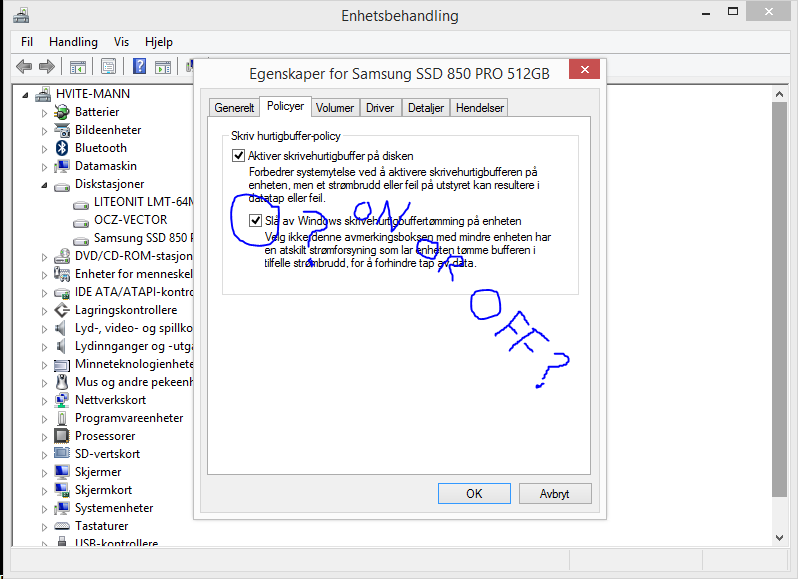Image resolution: width=798 pixels, height=579 pixels.
Task: Select the USB-kontrollere tree entry
Action: 117,541
